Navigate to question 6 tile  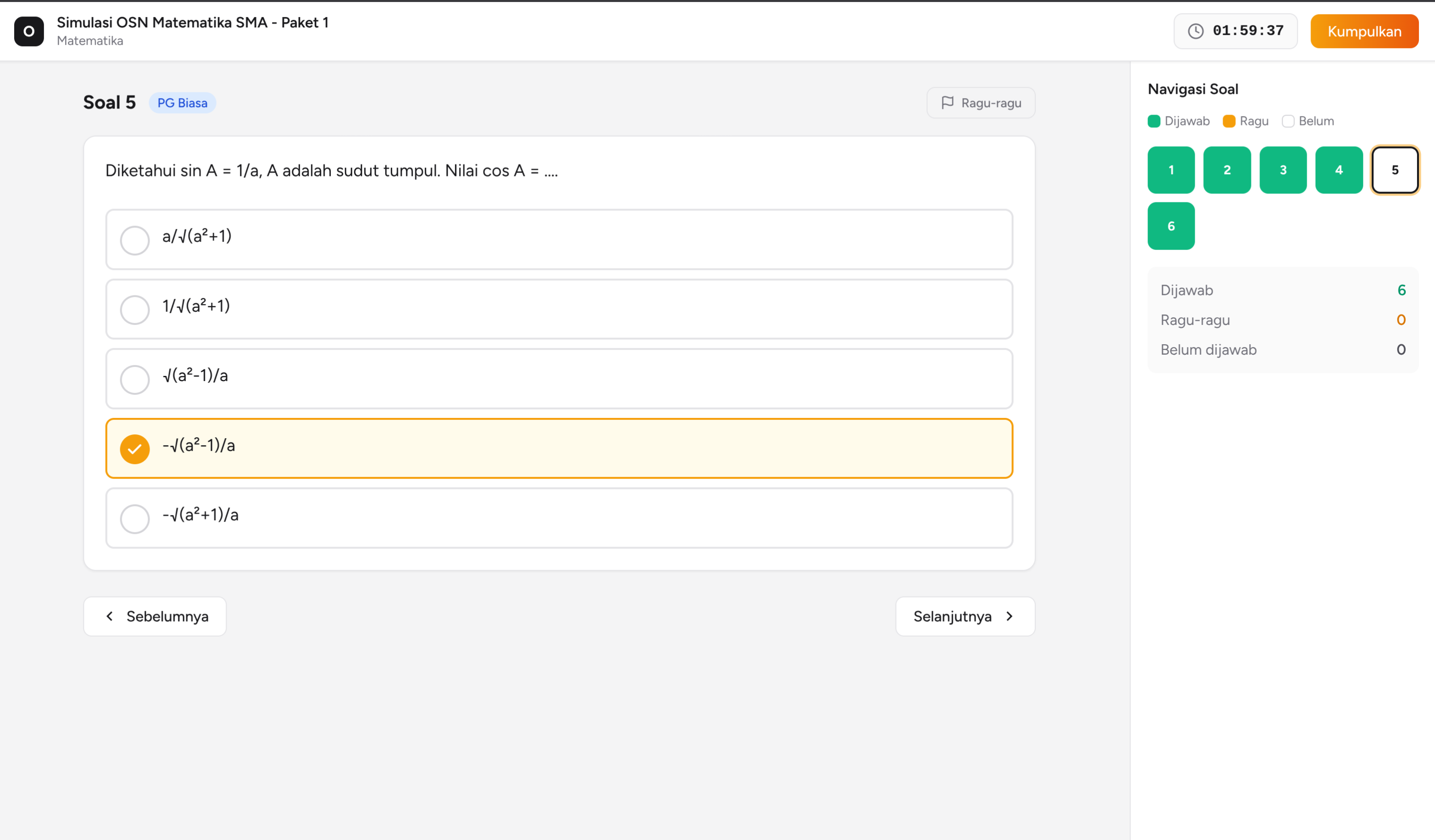pyautogui.click(x=1171, y=226)
